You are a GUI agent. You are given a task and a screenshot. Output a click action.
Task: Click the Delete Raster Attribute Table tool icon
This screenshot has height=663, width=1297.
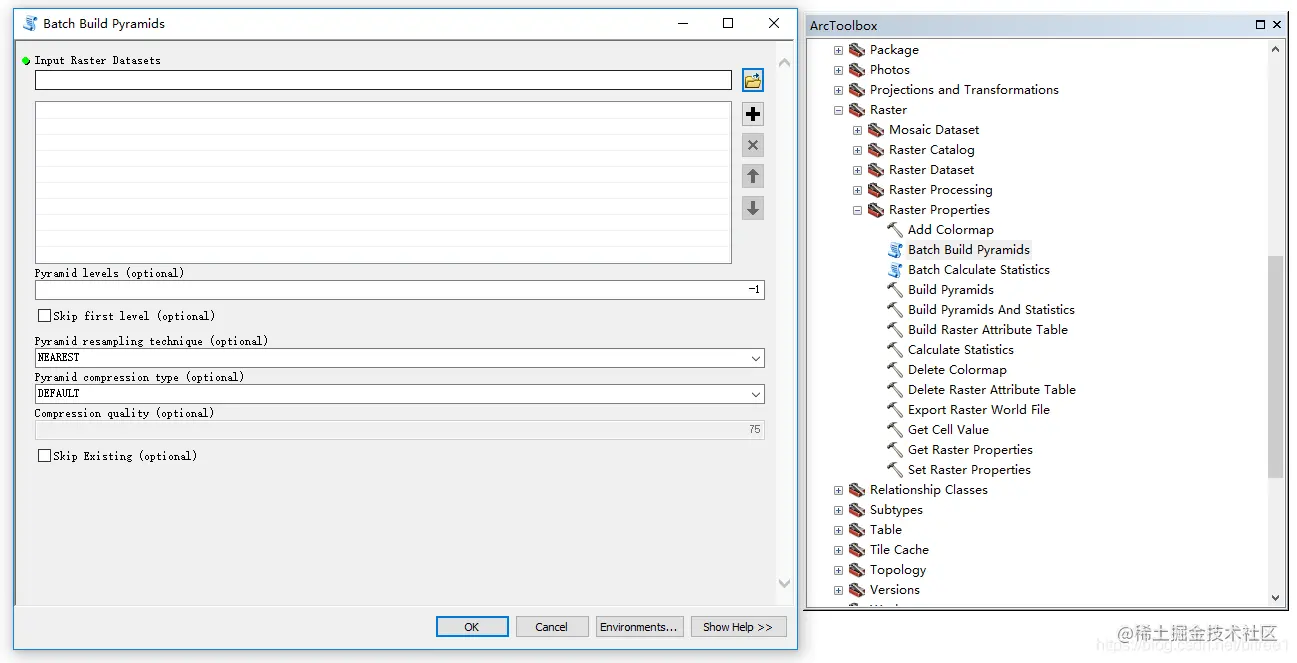[895, 390]
